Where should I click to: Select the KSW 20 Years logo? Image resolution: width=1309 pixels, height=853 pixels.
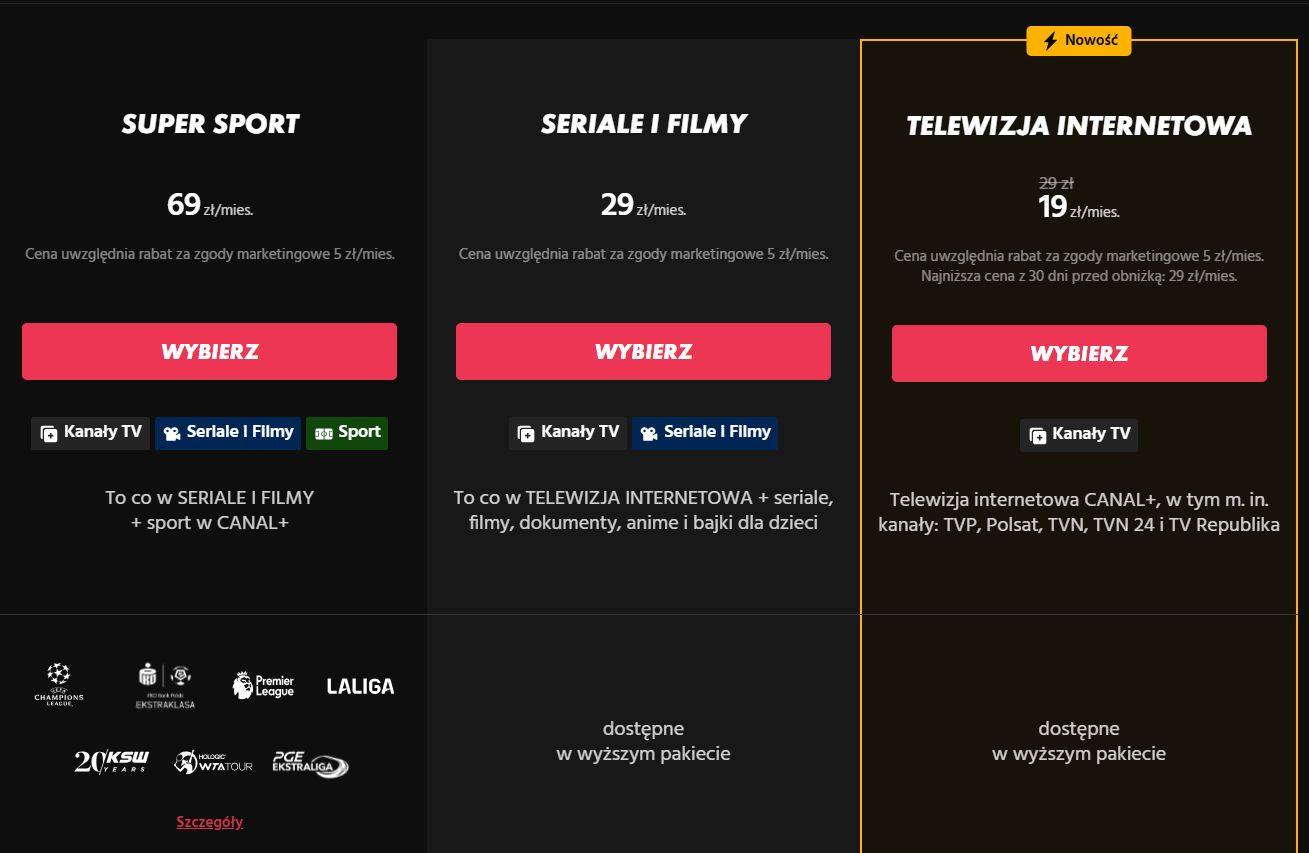(x=110, y=760)
